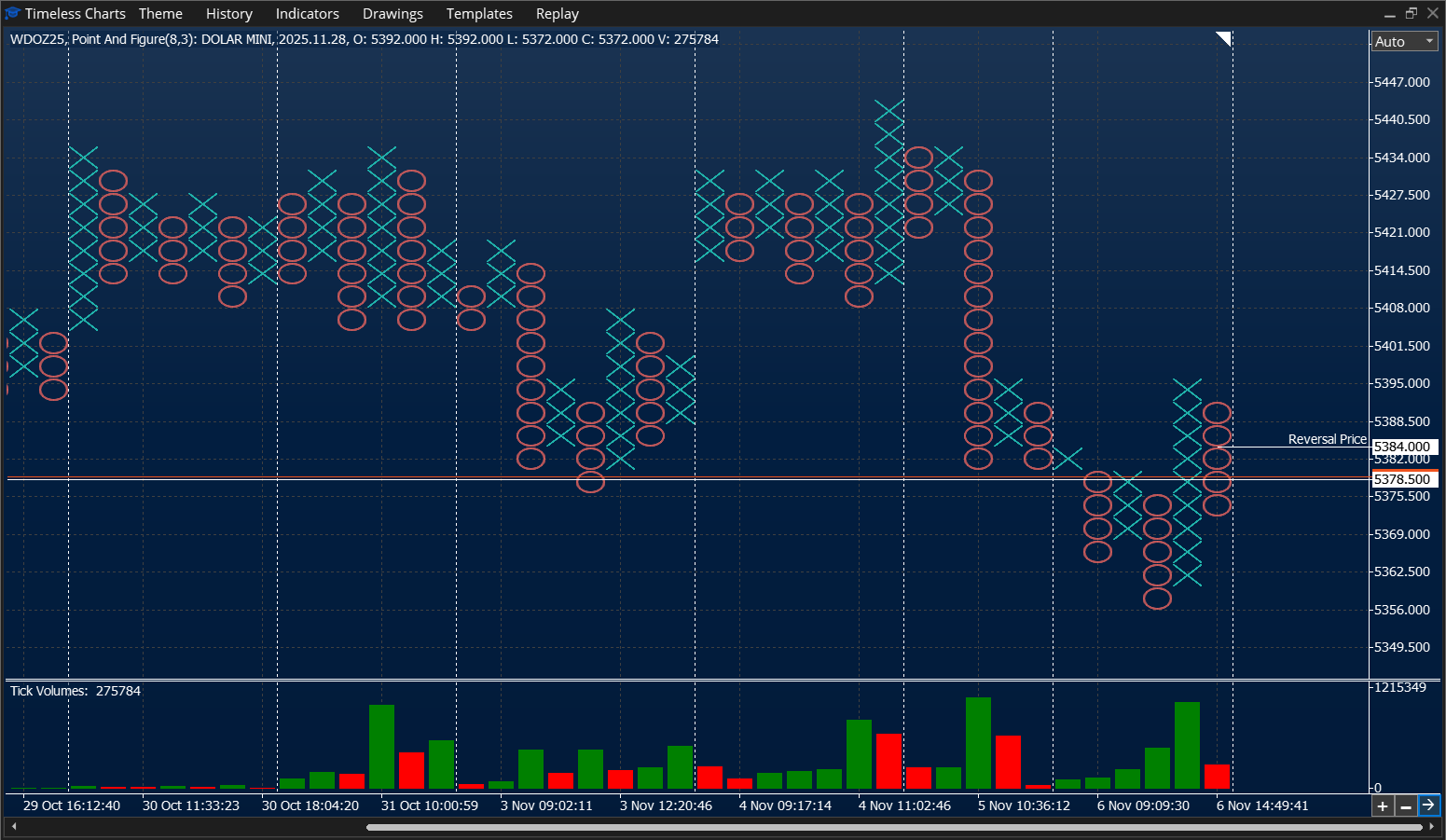1446x840 pixels.
Task: Open the Templates menu
Action: [479, 13]
